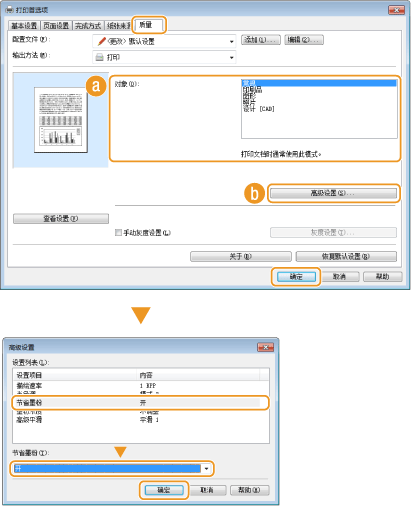Expand the 配置文件 profile dropdown

[x=231, y=42]
